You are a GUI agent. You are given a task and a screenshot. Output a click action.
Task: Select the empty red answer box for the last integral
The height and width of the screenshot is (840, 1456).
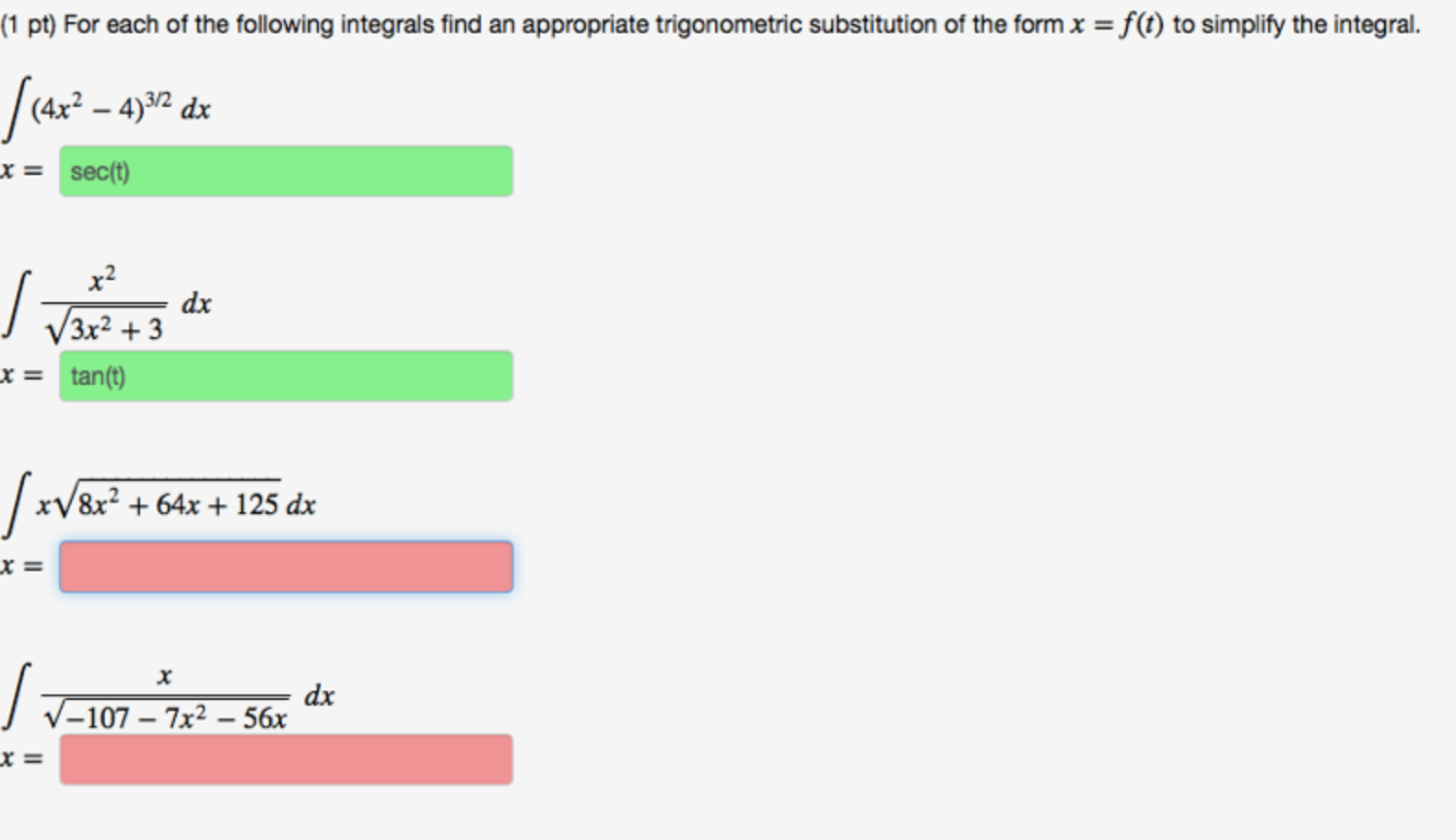click(286, 760)
